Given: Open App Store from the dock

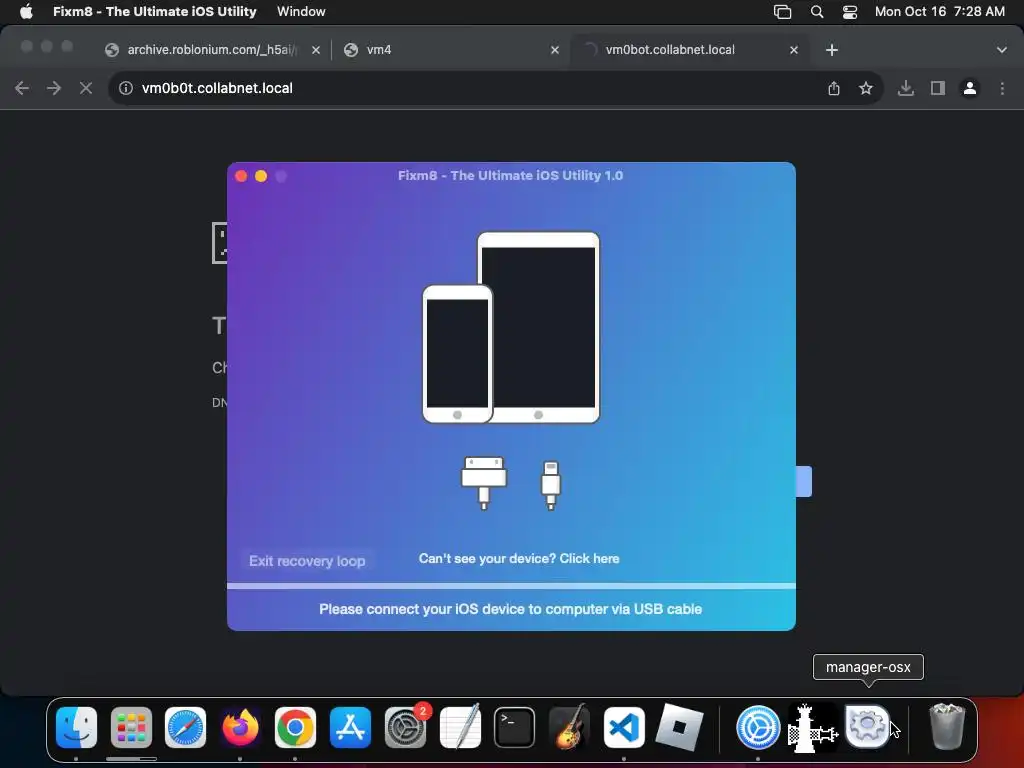Looking at the screenshot, I should (350, 728).
